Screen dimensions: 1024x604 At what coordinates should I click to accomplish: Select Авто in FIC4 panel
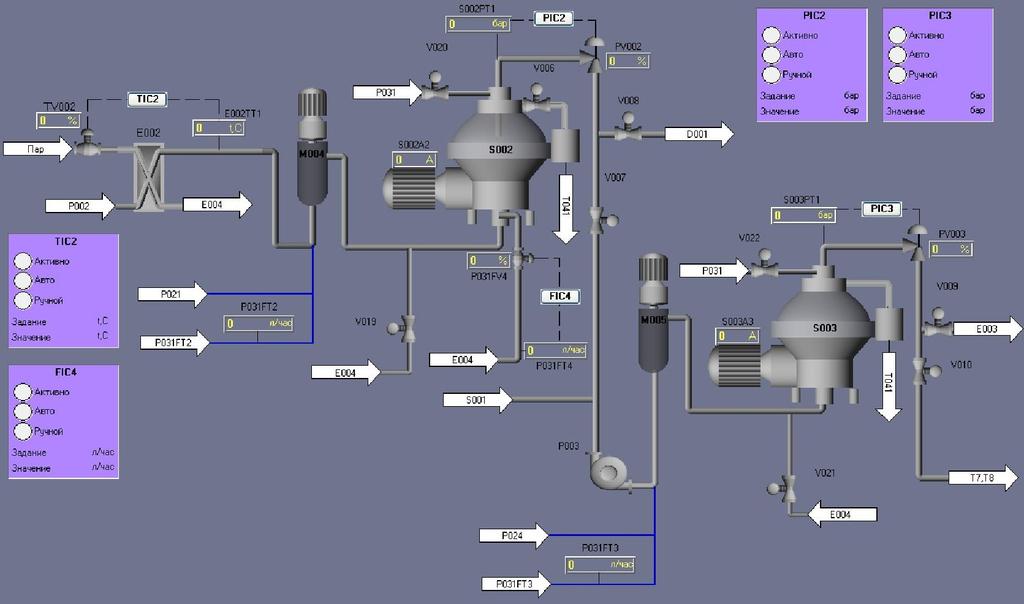click(23, 411)
